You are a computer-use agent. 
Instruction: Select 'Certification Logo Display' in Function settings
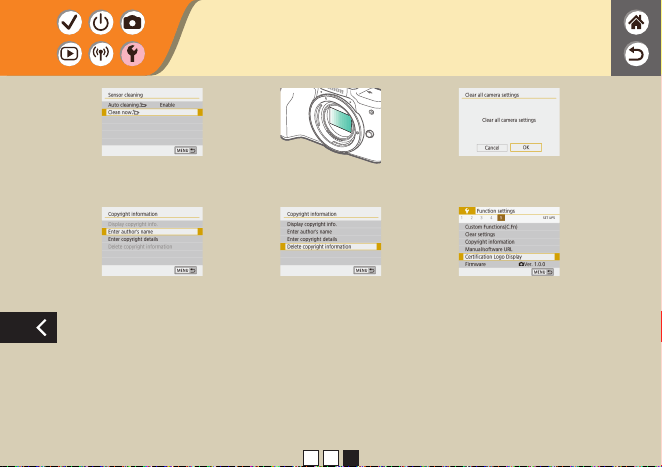509,257
